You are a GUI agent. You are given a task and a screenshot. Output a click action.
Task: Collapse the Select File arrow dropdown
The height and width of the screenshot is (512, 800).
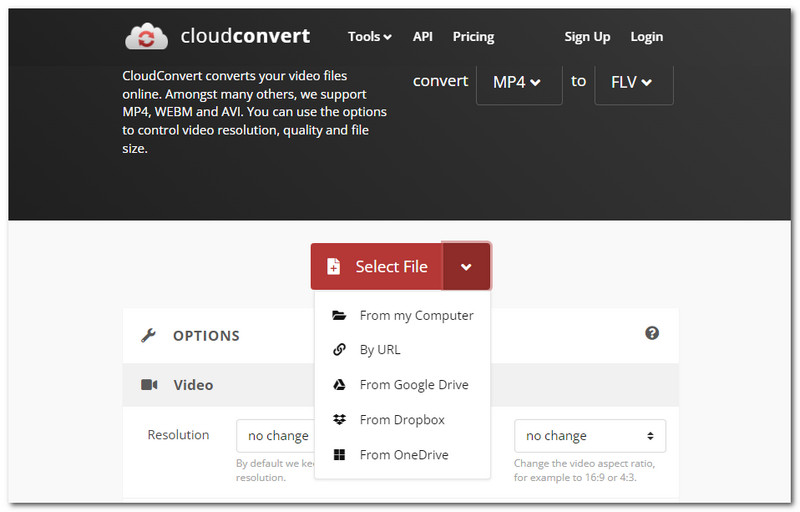(x=466, y=267)
